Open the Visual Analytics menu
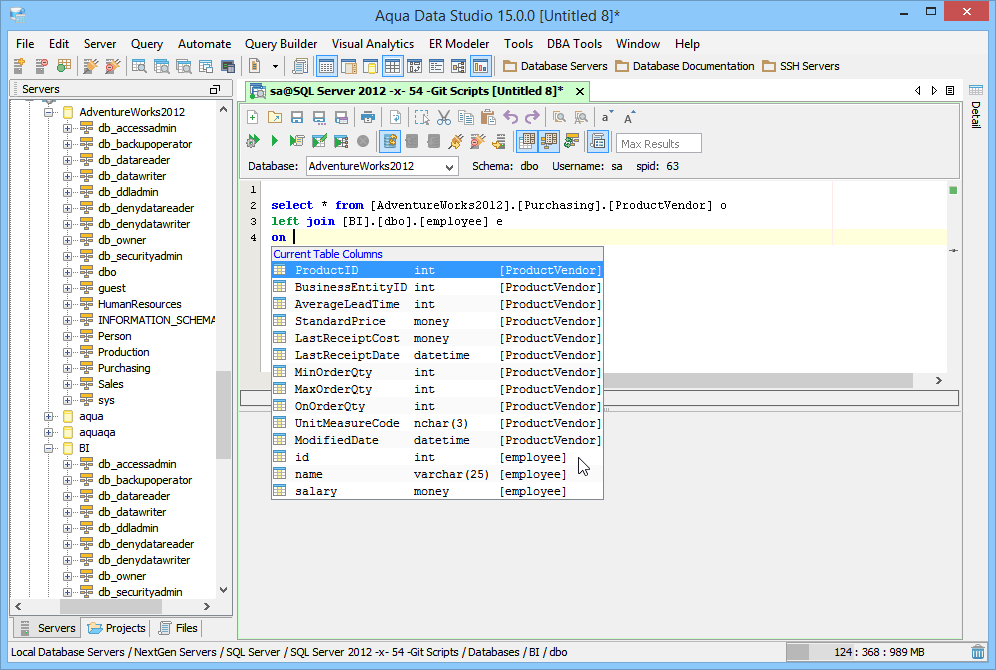 point(373,44)
